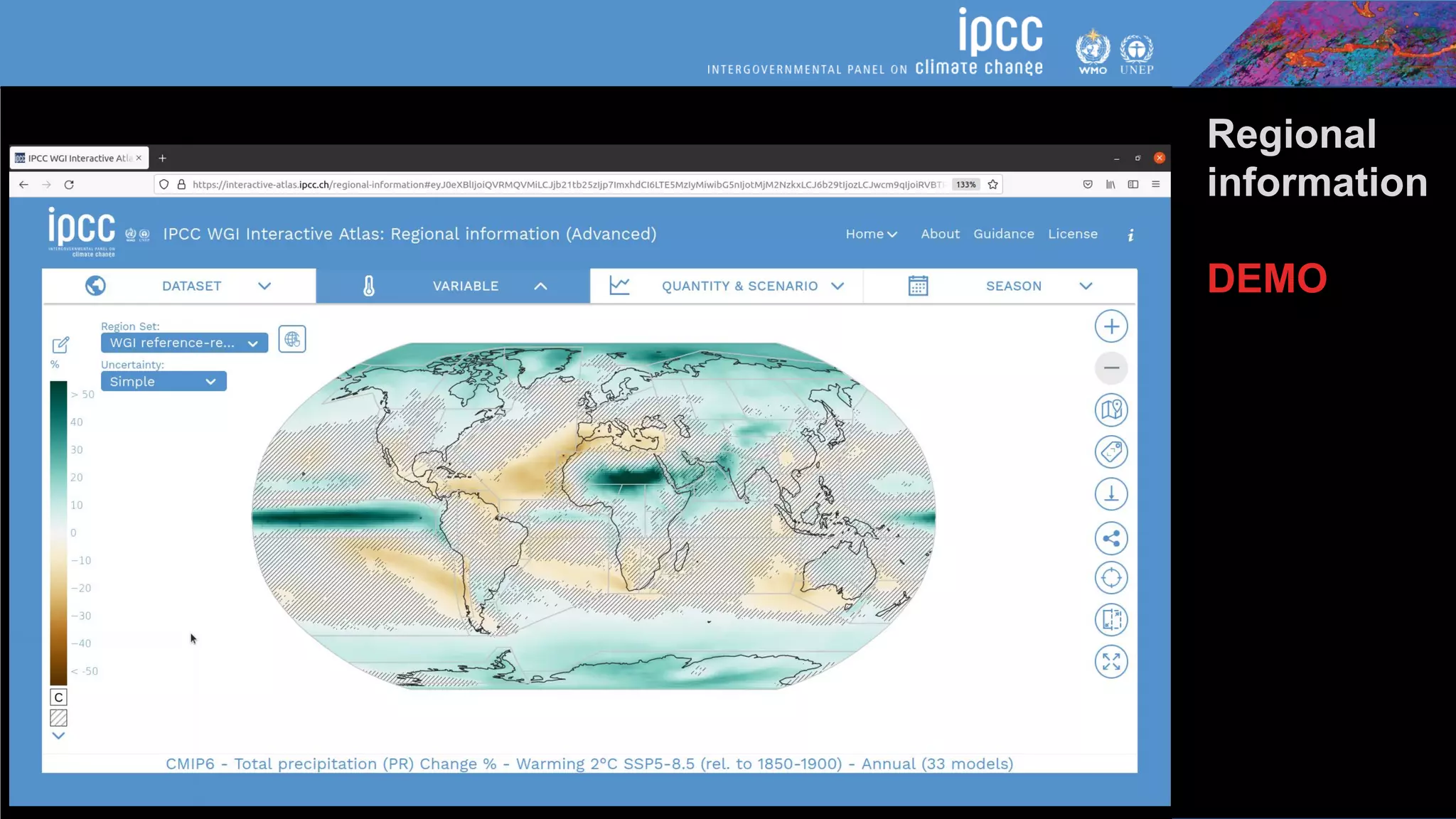Viewport: 1456px width, 819px height.
Task: Open the compare maps split-view icon
Action: (x=1111, y=619)
